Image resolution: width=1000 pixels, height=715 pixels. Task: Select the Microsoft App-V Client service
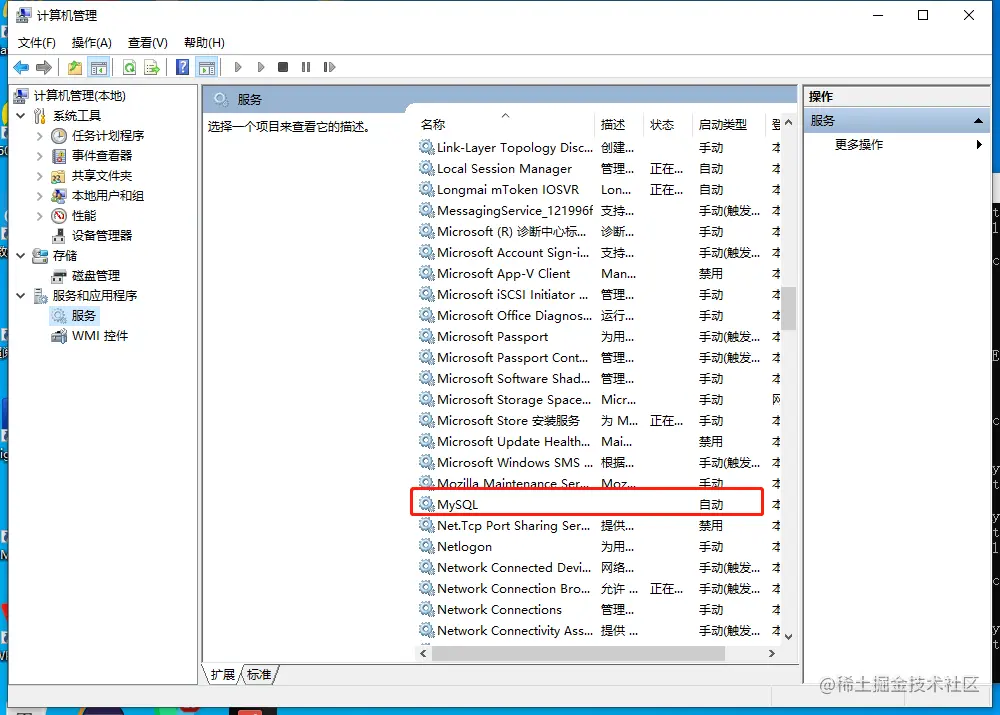(x=598, y=274)
